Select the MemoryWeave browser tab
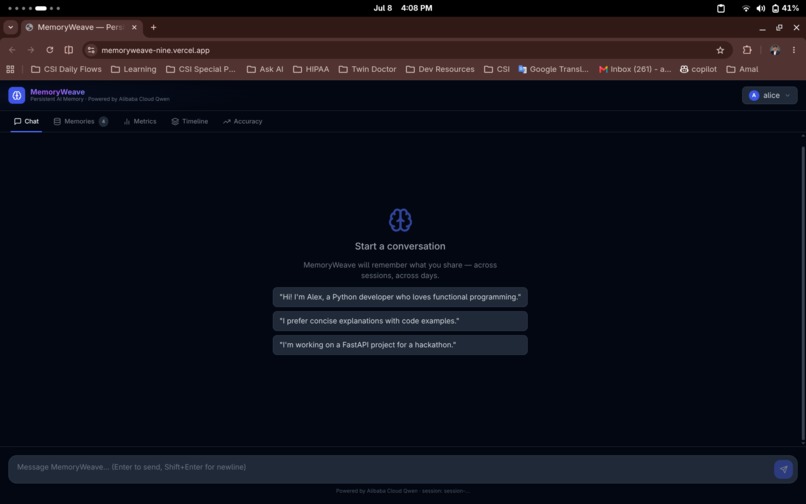This screenshot has height=504, width=806. point(81,27)
